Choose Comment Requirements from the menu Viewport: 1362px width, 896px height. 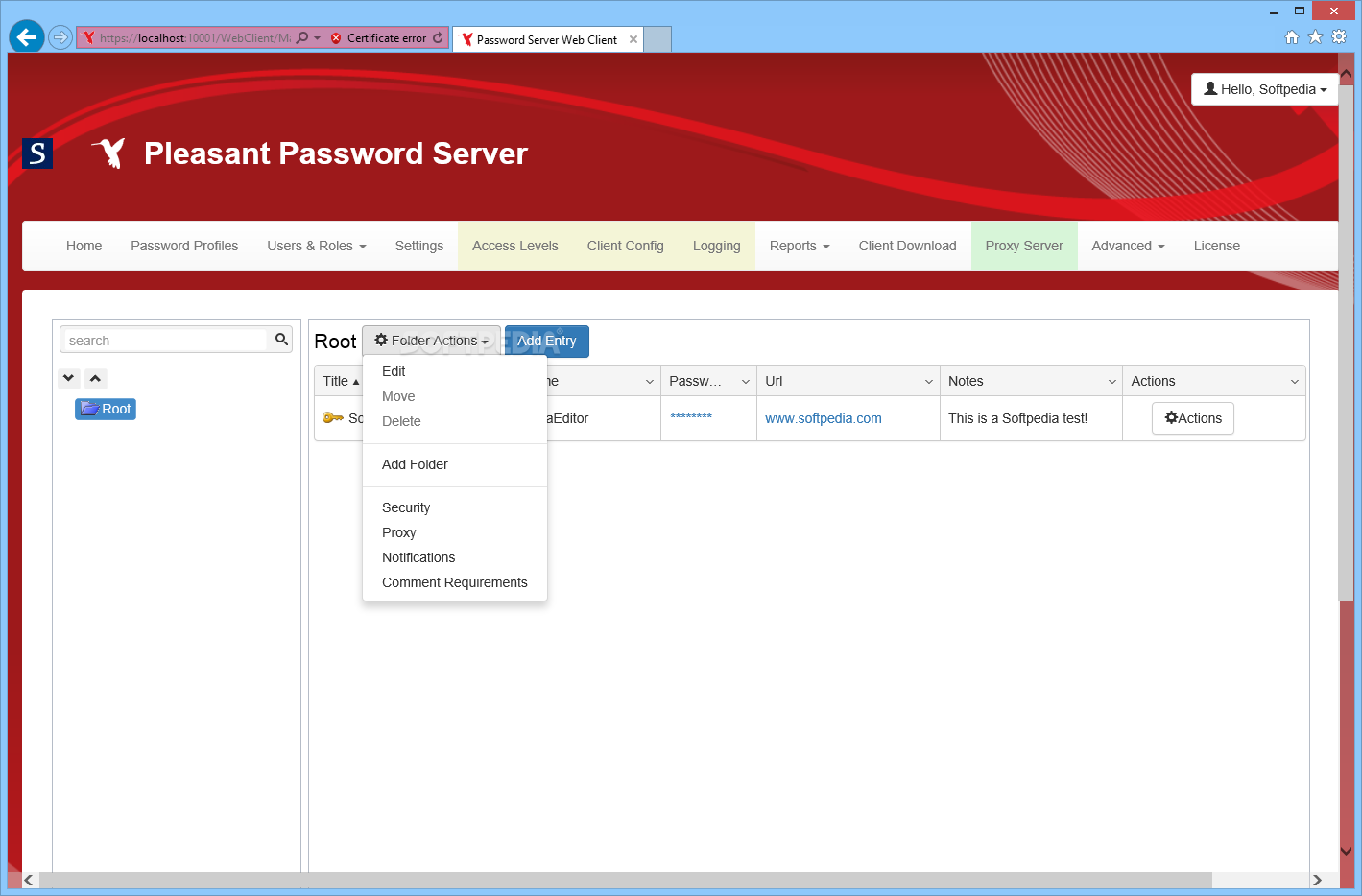click(455, 582)
